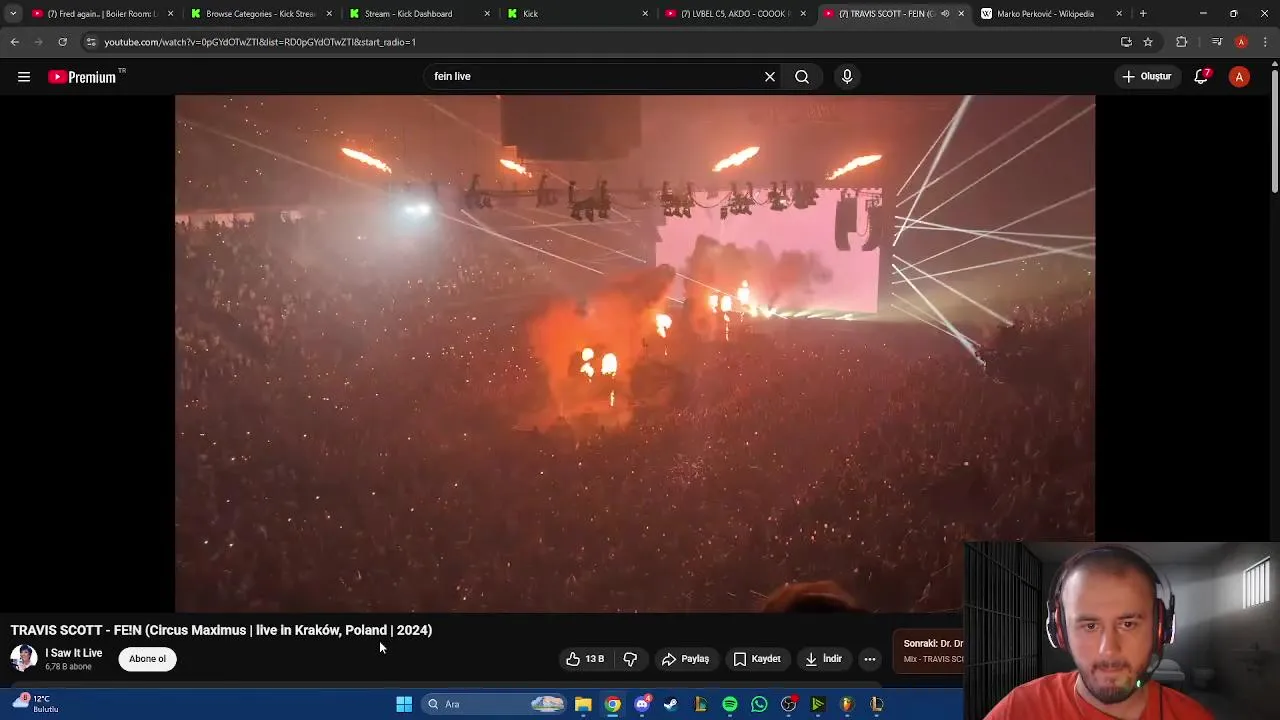Viewport: 1280px width, 720px height.
Task: Click the video player to pause
Action: (635, 353)
